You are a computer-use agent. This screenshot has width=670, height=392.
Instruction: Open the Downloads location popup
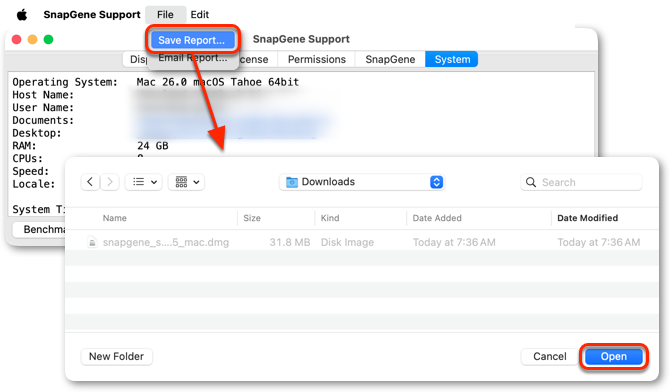pyautogui.click(x=361, y=182)
